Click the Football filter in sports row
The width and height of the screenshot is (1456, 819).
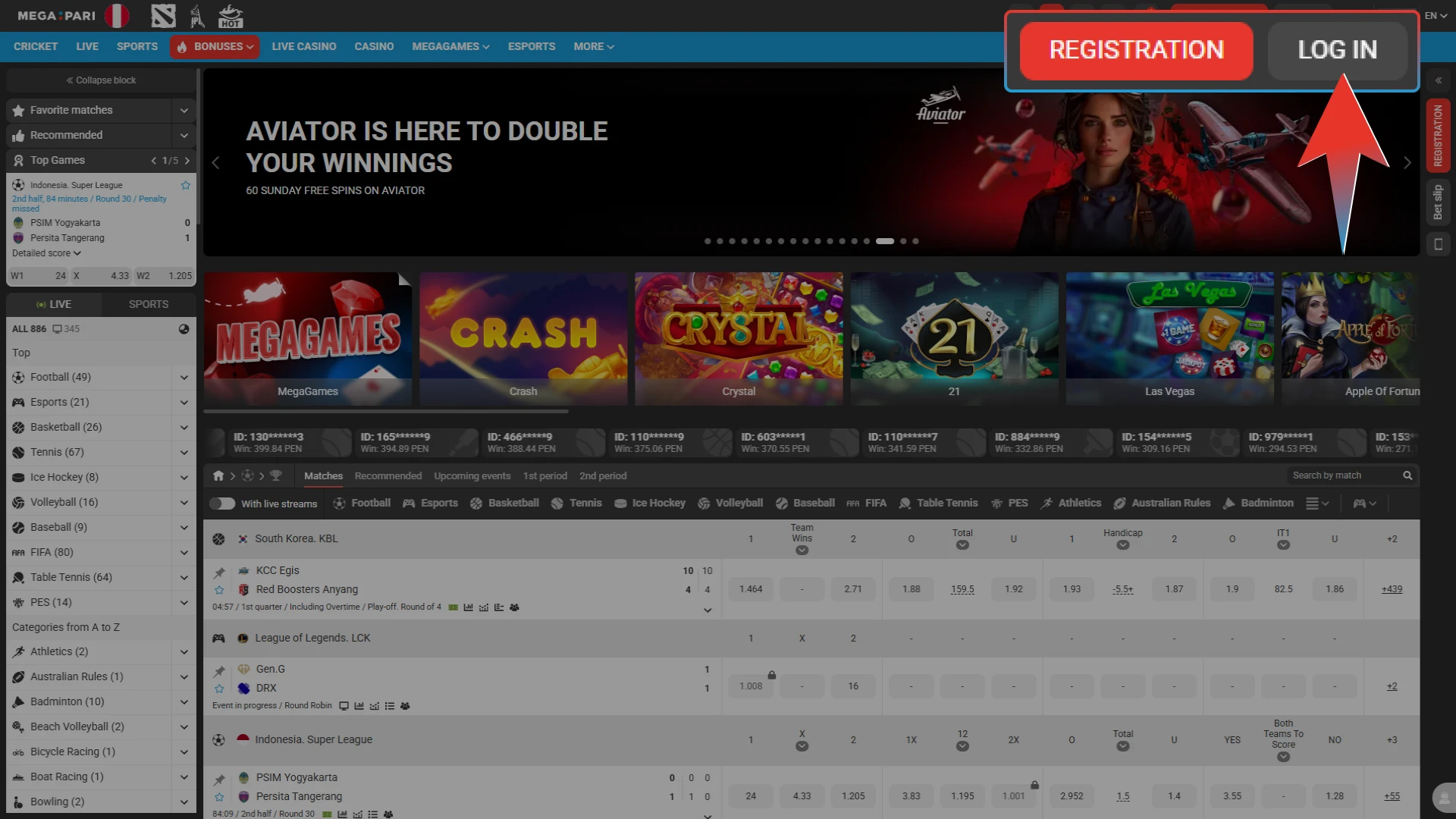tap(362, 504)
